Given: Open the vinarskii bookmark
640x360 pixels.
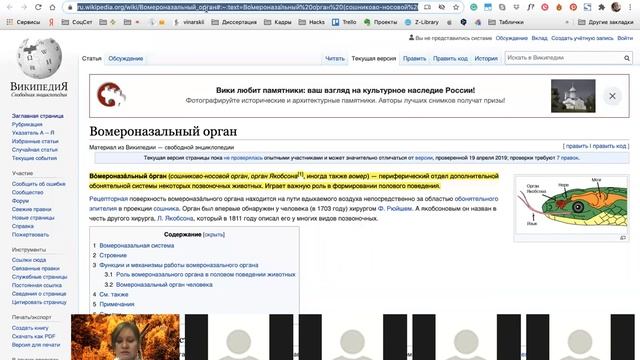Looking at the screenshot, I should coord(189,22).
